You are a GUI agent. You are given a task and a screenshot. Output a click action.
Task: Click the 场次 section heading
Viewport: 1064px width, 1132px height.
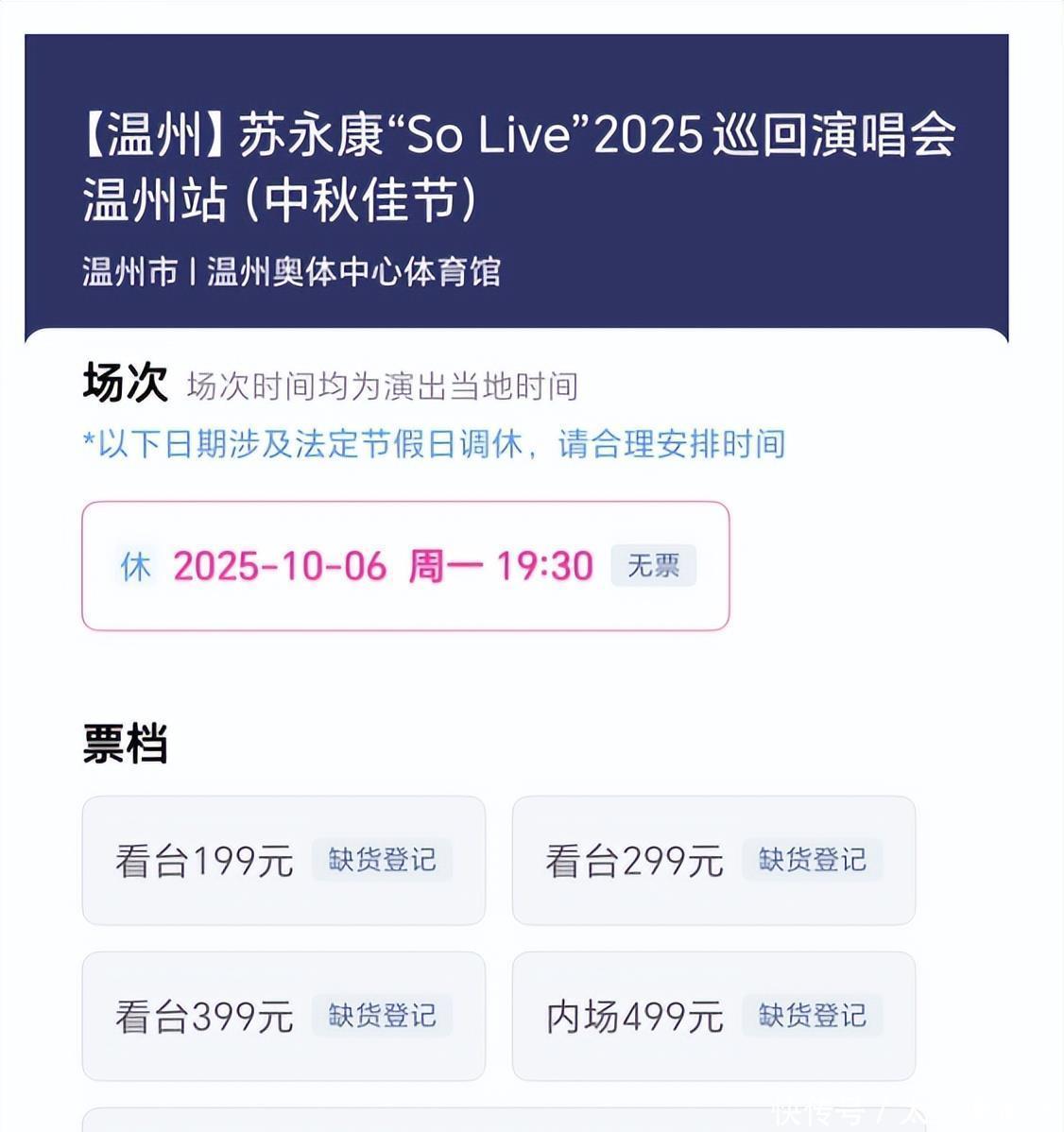125,382
